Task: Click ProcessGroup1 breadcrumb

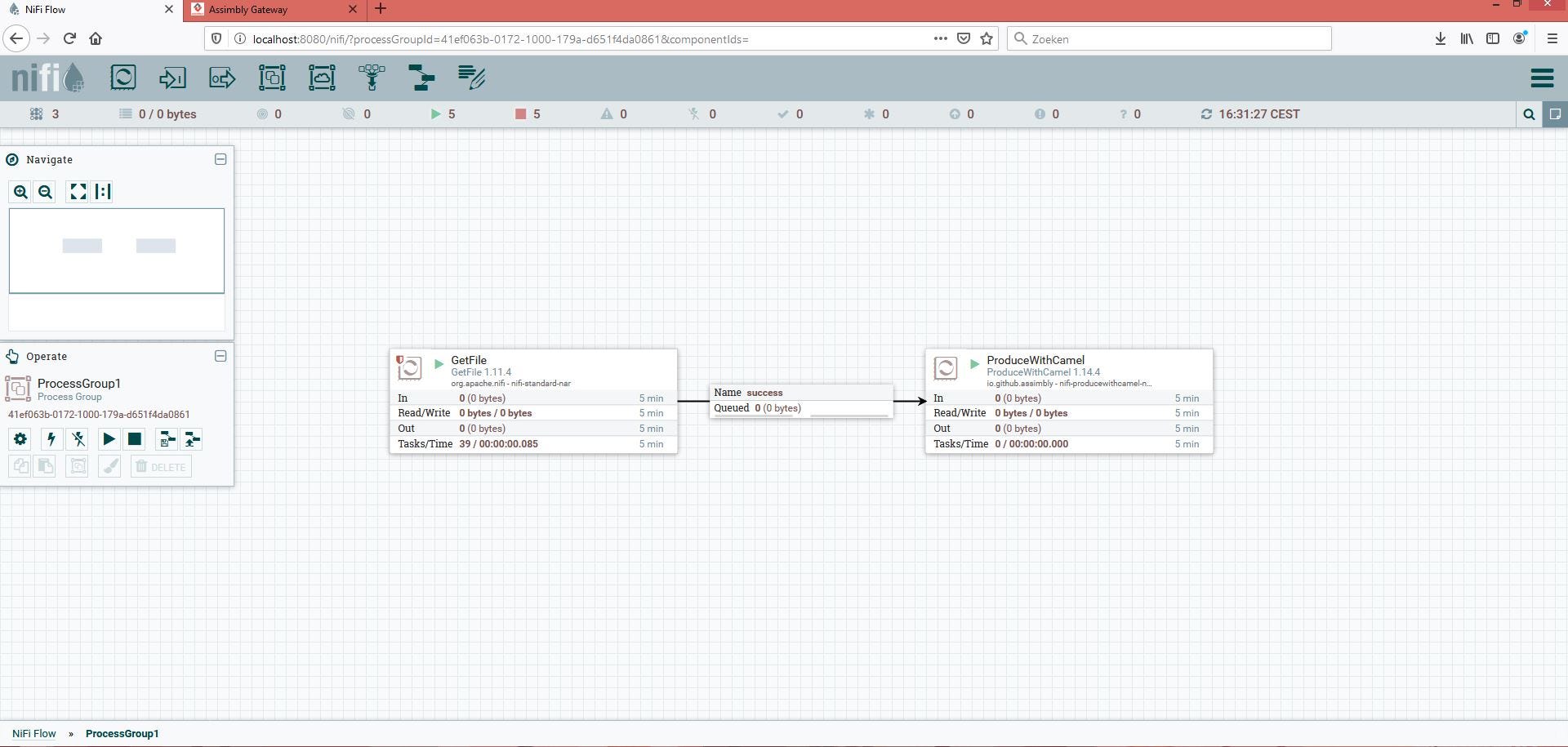Action: tap(122, 733)
